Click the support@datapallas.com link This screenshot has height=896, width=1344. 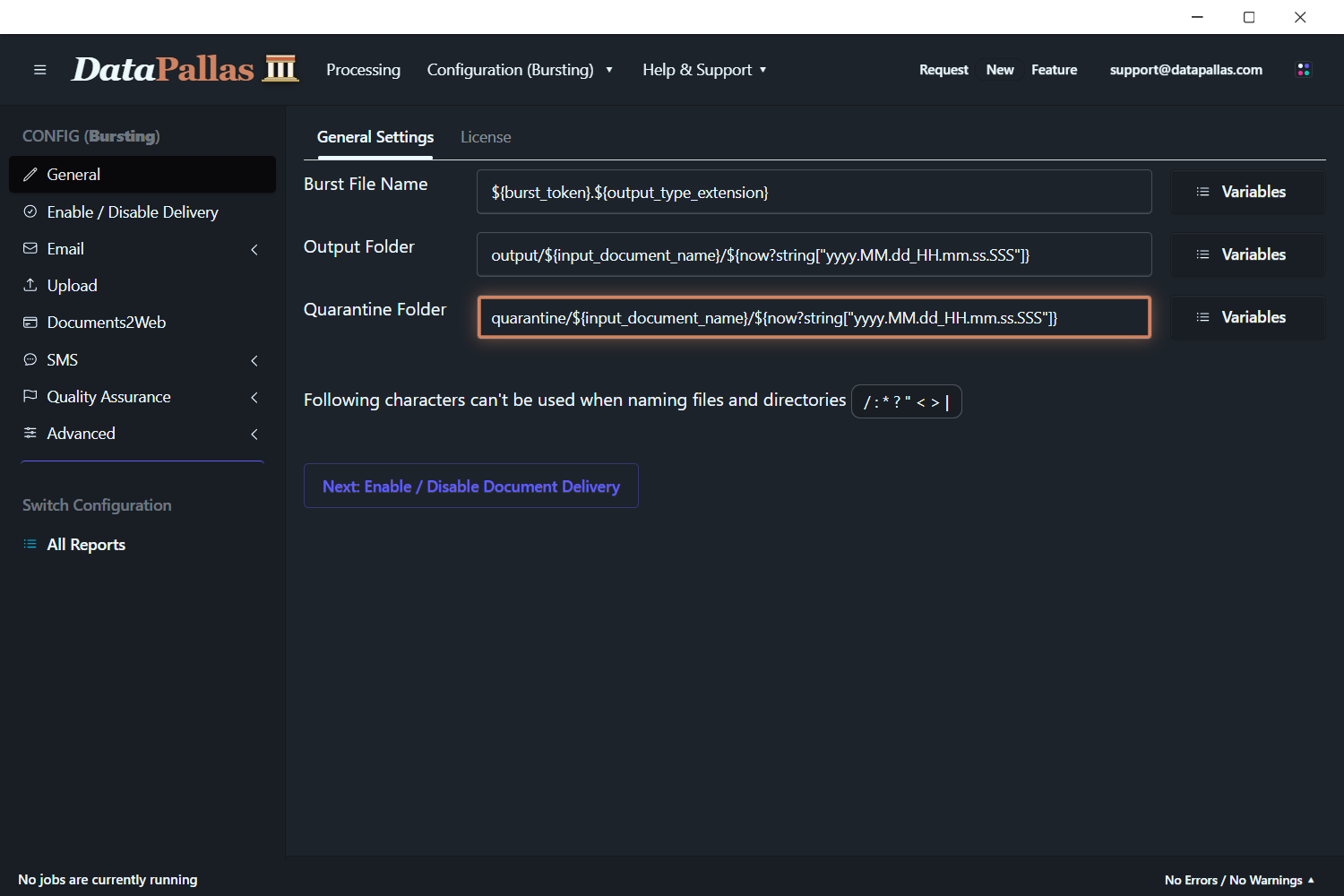point(1186,70)
